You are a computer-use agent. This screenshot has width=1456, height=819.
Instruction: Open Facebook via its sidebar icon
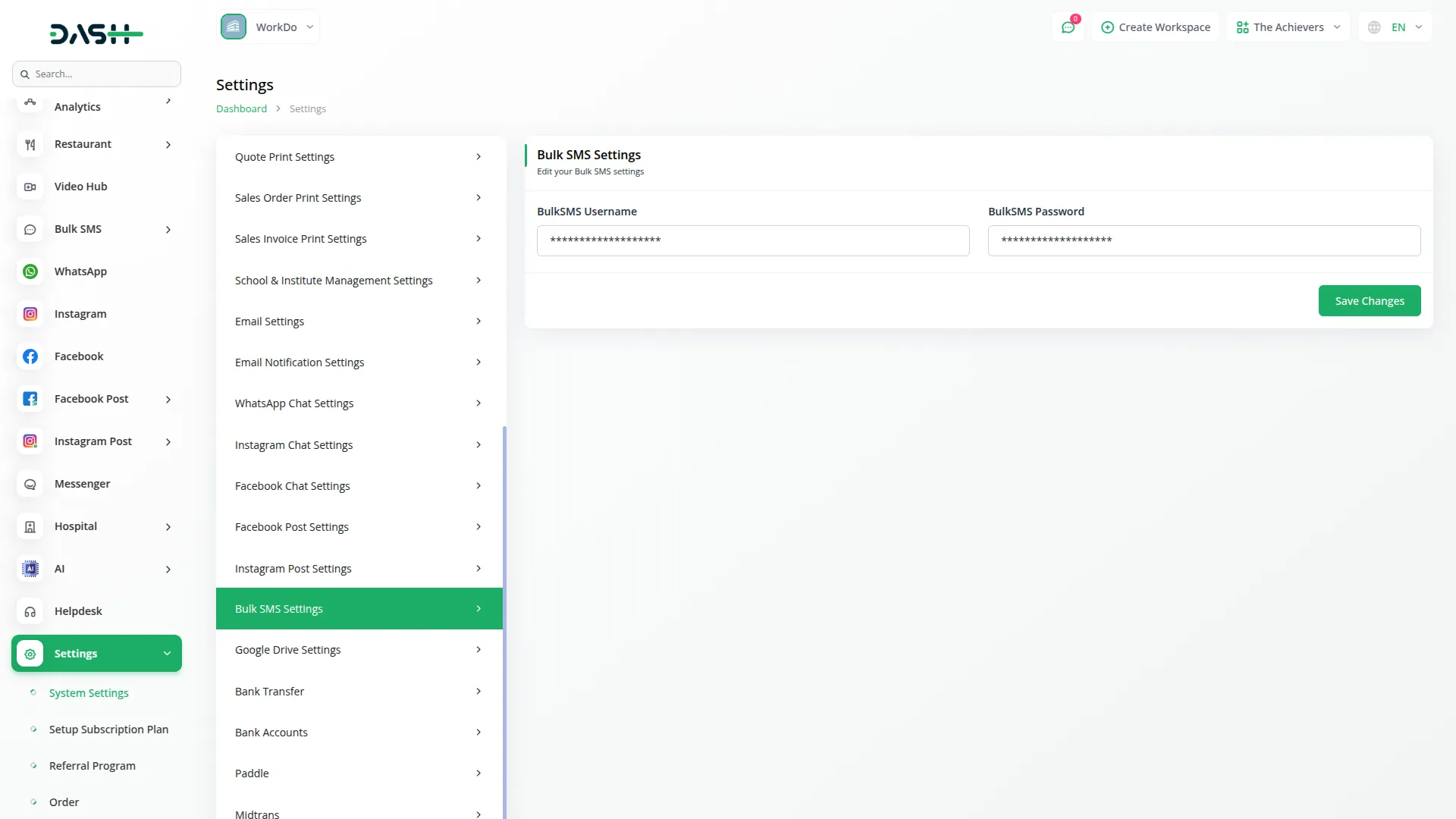tap(30, 356)
